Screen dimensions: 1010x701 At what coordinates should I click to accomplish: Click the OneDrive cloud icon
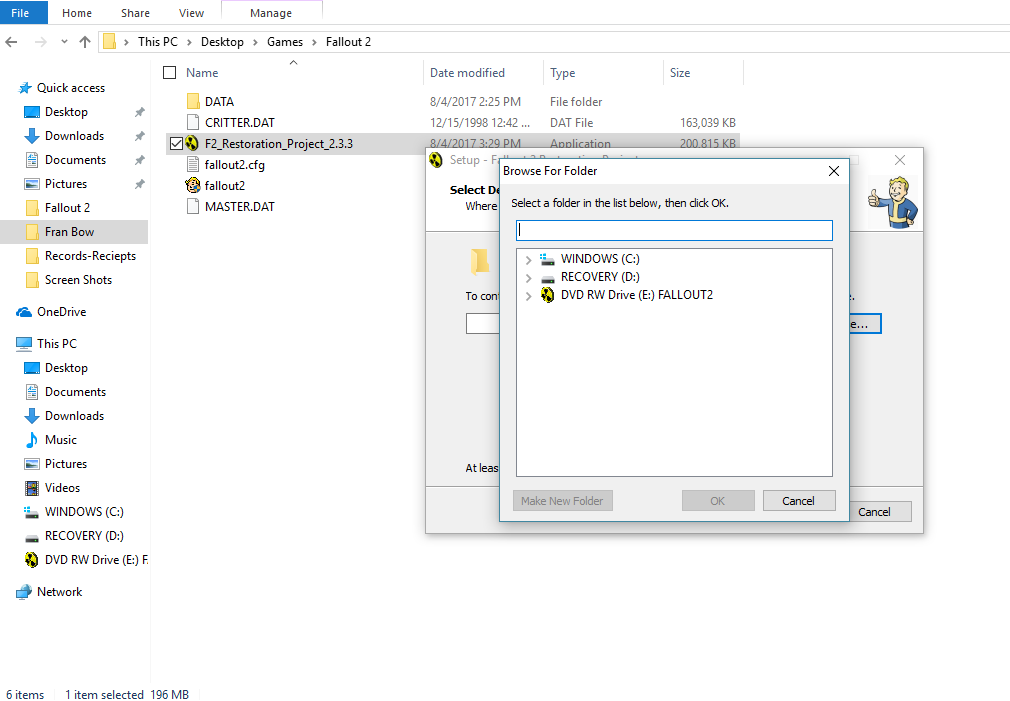[24, 312]
